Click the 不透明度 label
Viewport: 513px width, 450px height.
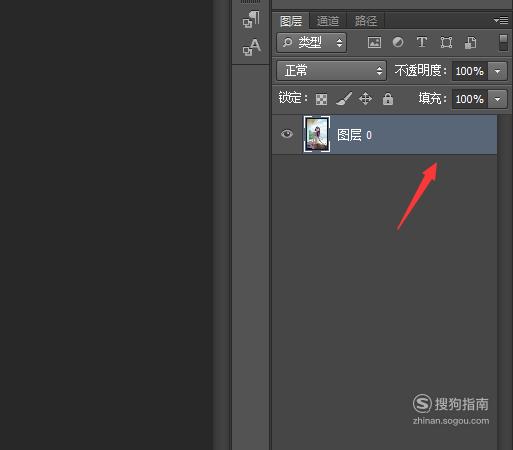pos(420,71)
